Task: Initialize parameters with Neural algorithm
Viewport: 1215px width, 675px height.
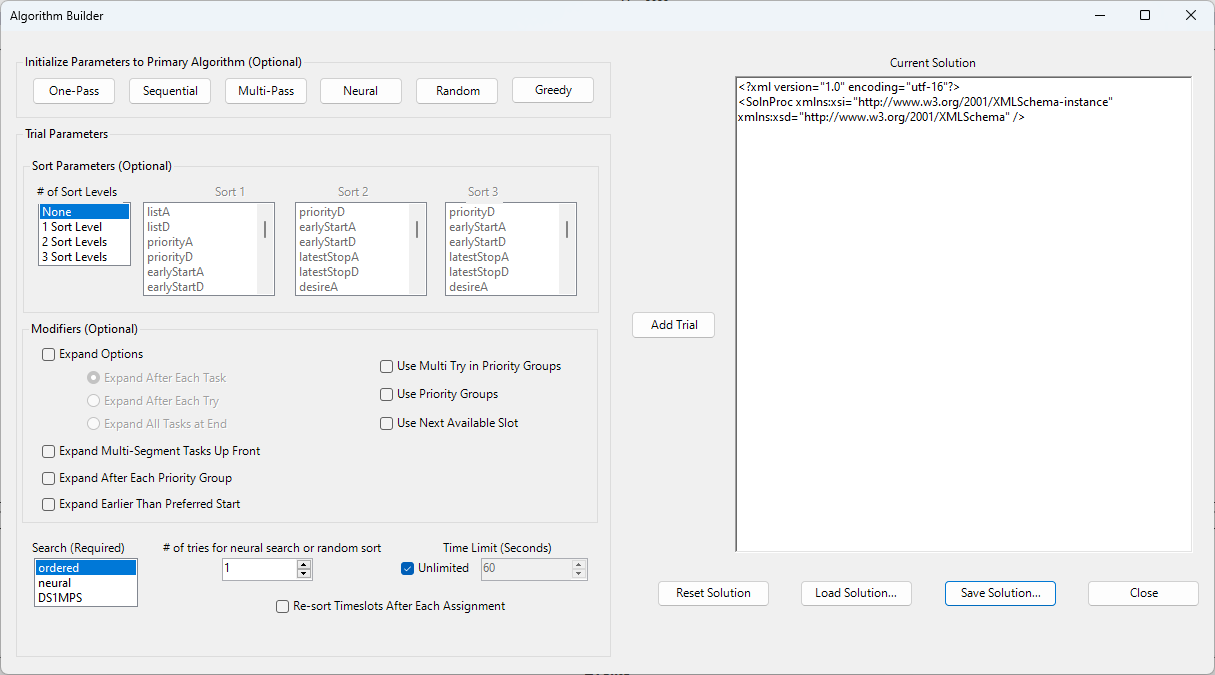Action: tap(360, 91)
